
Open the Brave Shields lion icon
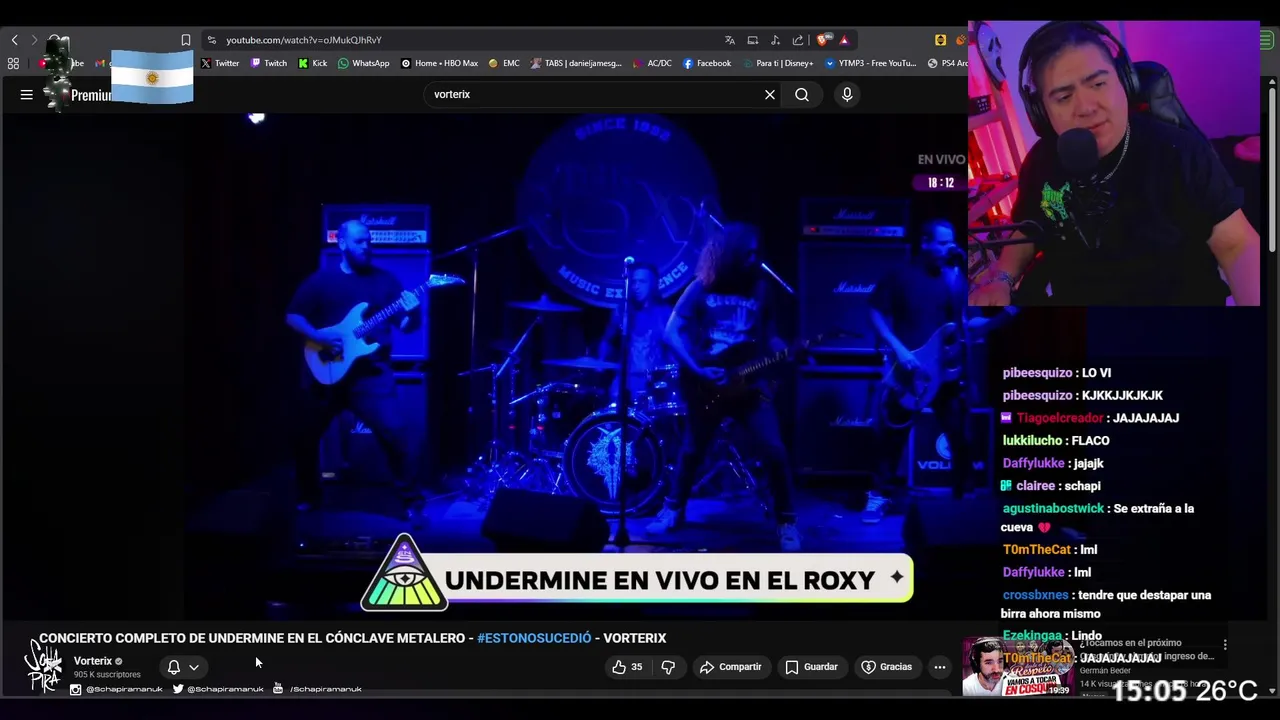pos(823,40)
